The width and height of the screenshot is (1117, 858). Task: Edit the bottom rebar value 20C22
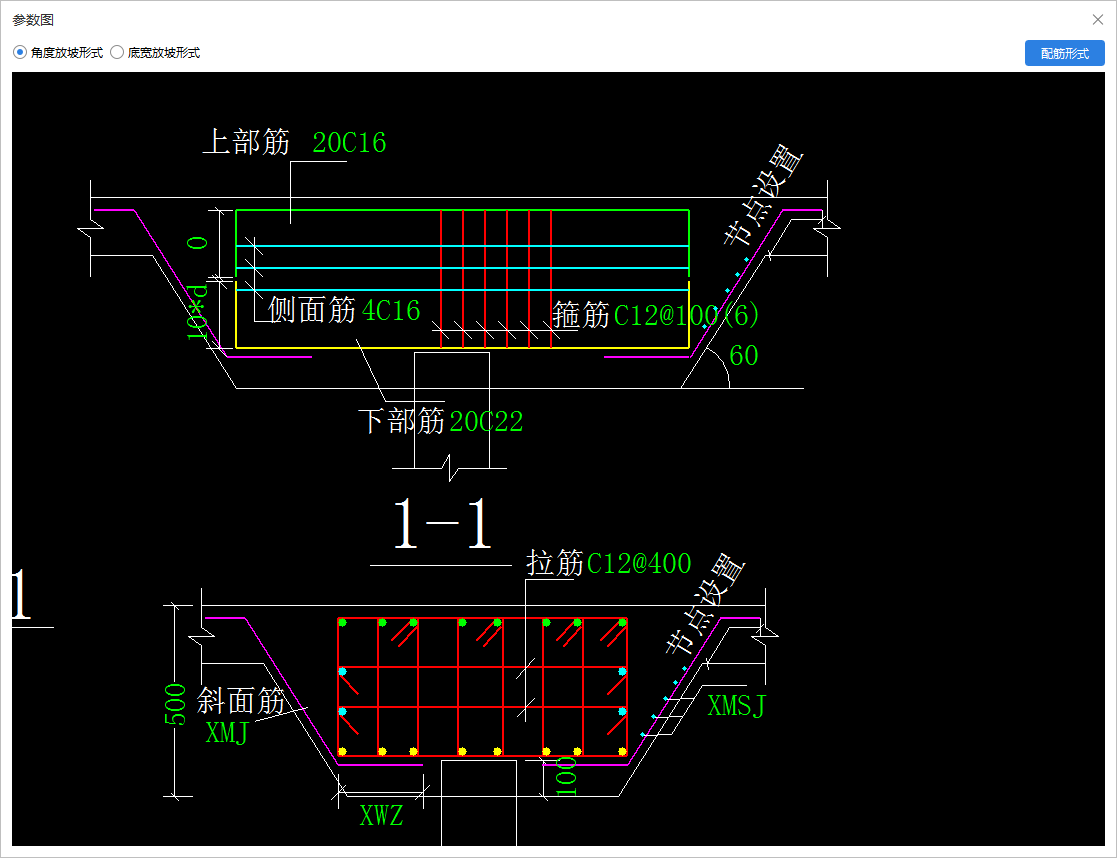point(486,421)
